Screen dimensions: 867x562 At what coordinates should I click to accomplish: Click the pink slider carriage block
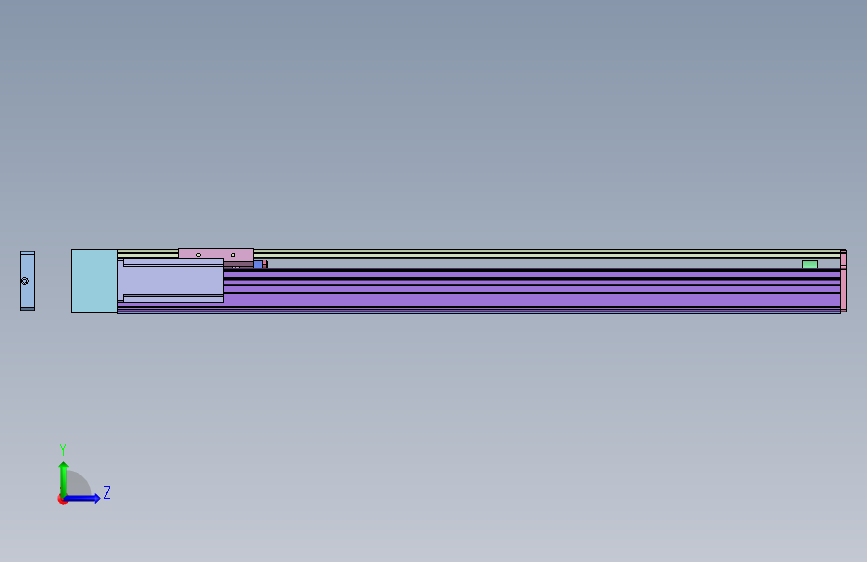click(216, 254)
